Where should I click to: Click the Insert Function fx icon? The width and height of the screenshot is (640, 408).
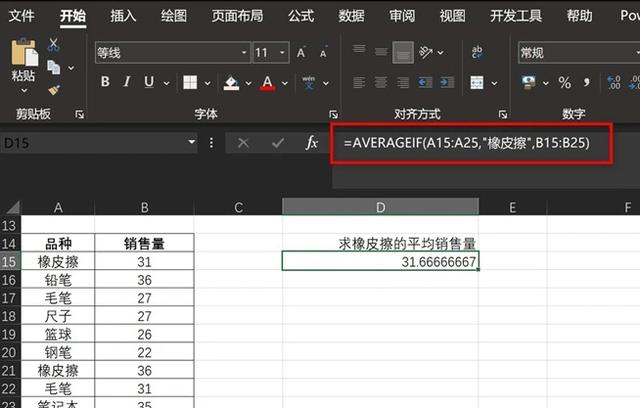[x=312, y=143]
